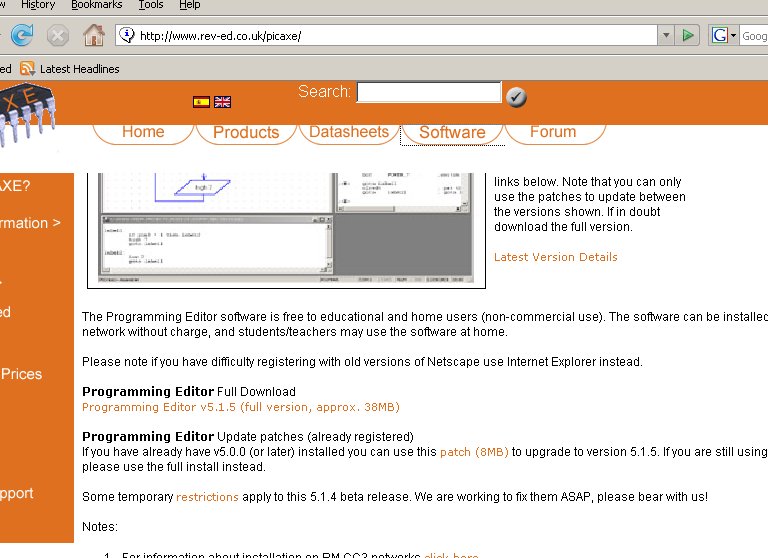The image size is (768, 558).
Task: Download the patch (8MB) link
Action: pyautogui.click(x=474, y=452)
